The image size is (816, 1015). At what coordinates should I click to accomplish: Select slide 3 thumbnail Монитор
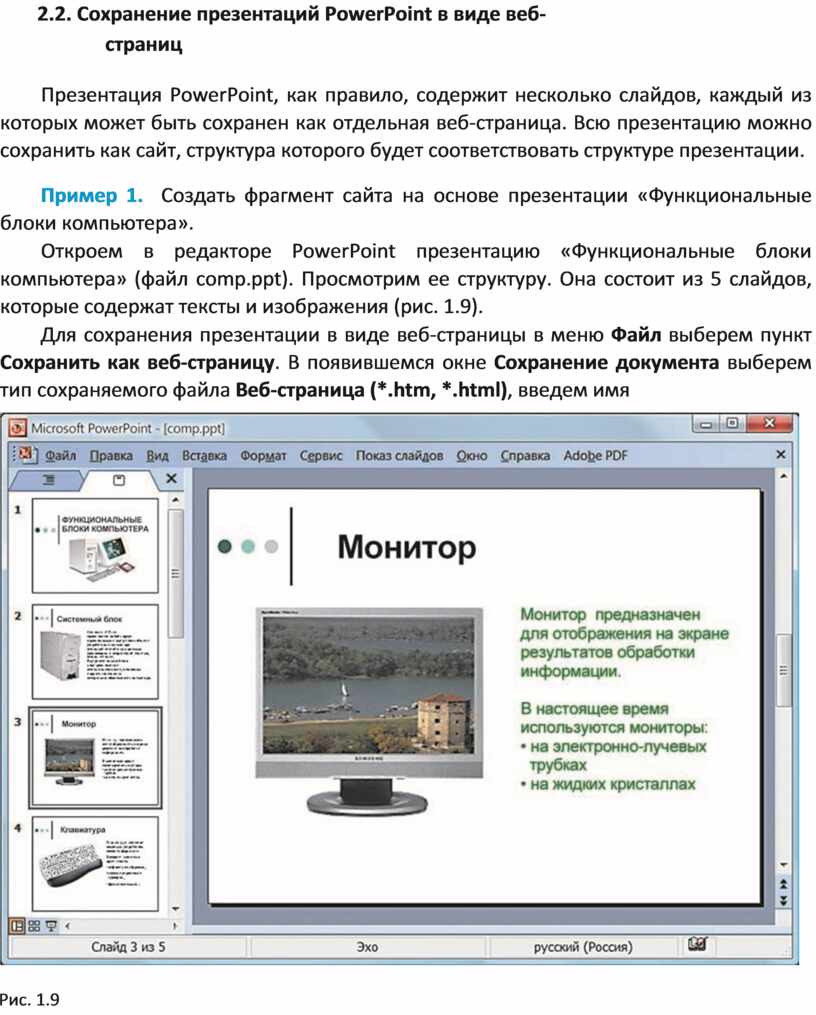click(x=95, y=757)
